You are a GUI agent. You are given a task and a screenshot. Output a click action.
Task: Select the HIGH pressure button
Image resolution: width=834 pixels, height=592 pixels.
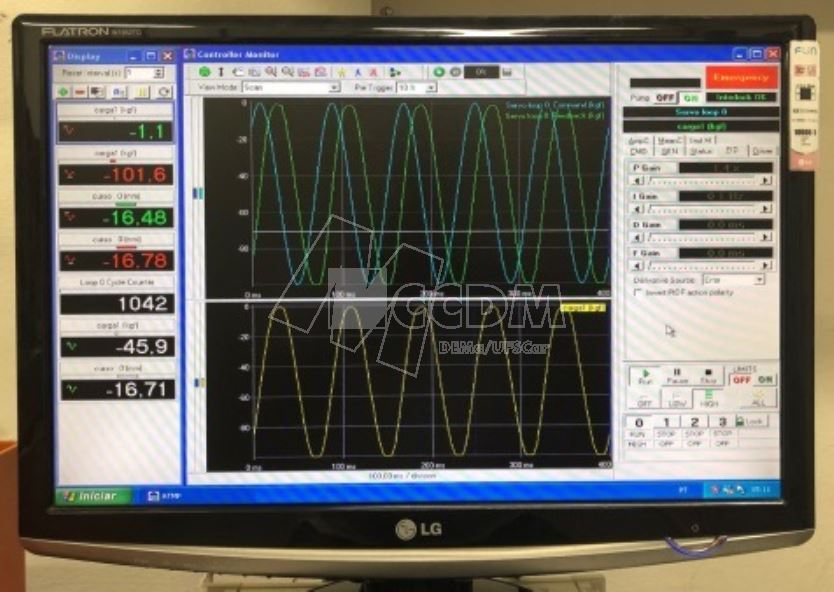[x=708, y=398]
